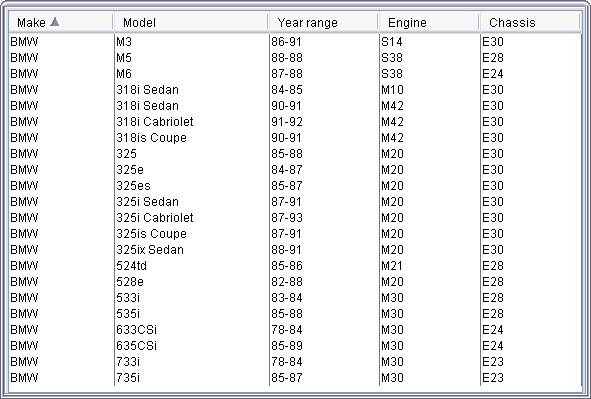Click the M30 engine cell in the 533i row
This screenshot has height=399, width=591.
click(x=430, y=298)
